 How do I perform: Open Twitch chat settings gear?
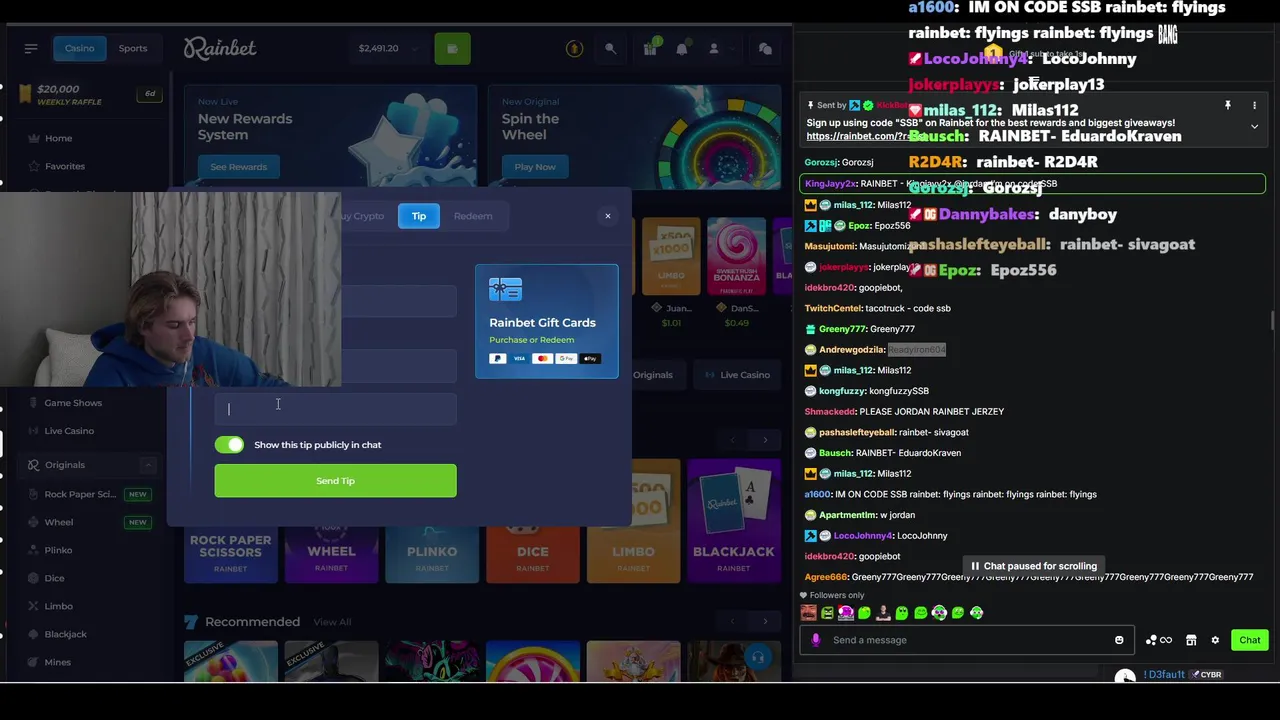tap(1215, 640)
